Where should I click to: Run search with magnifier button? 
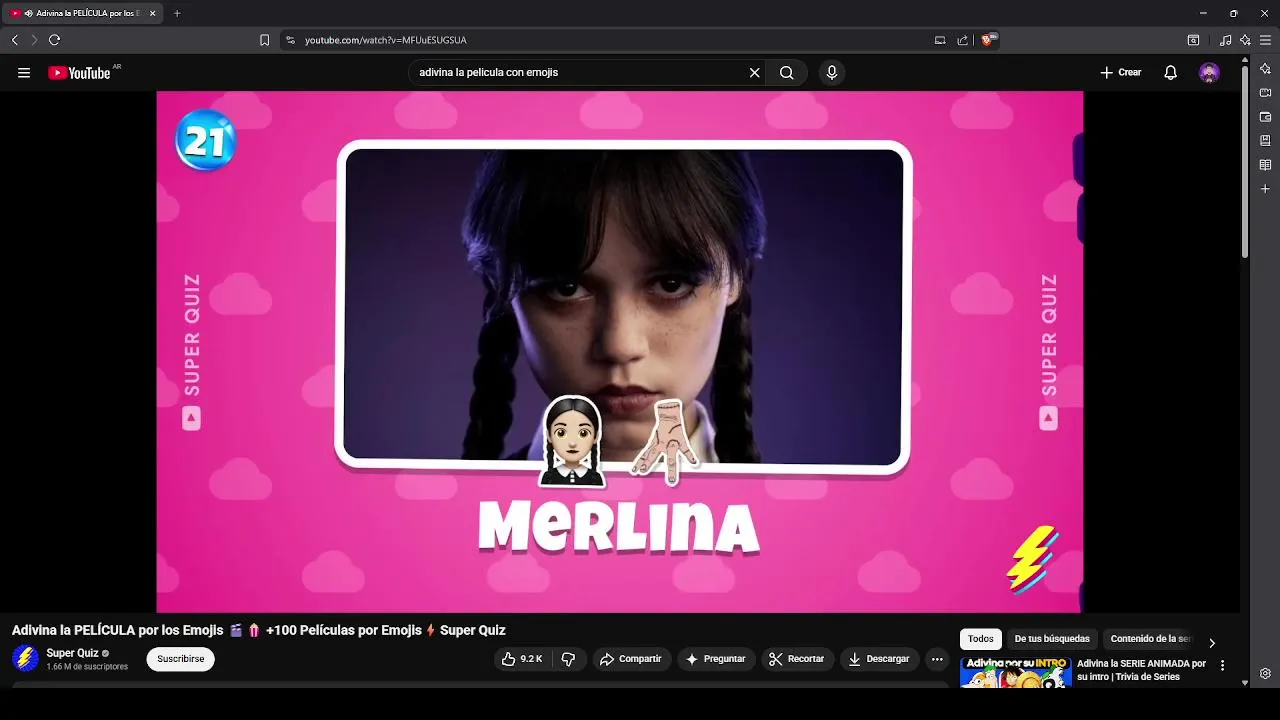pyautogui.click(x=787, y=73)
